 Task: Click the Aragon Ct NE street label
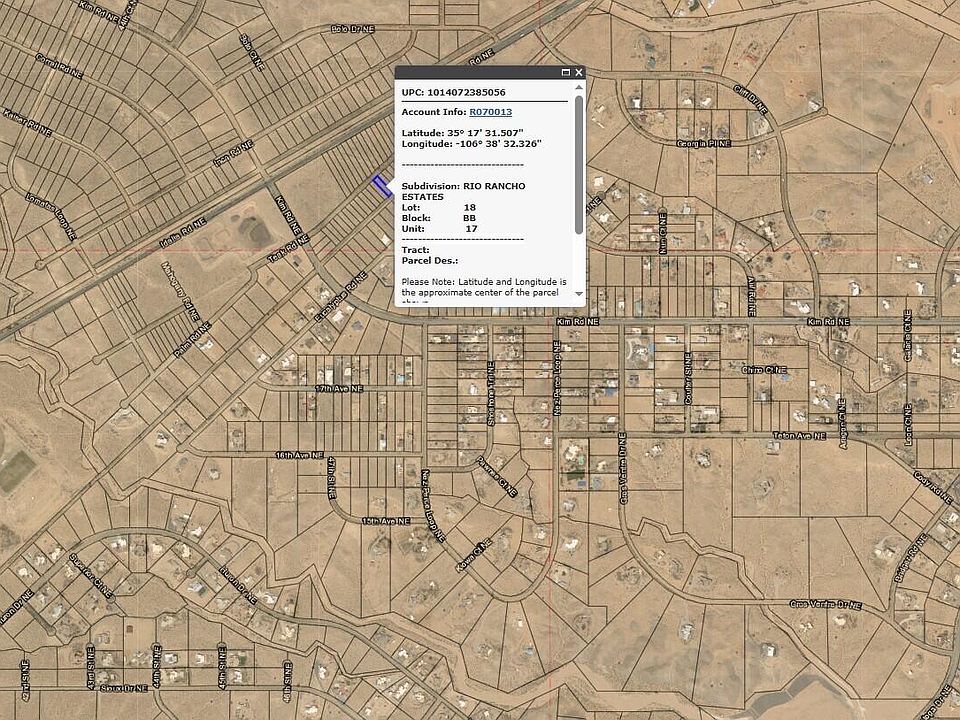pos(843,424)
